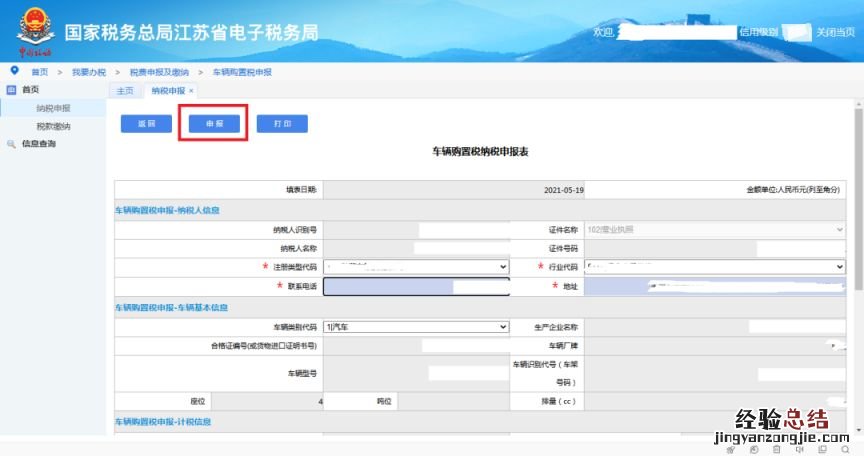Select the 纳税申报 tab
Screen dimensions: 864x456
167,91
